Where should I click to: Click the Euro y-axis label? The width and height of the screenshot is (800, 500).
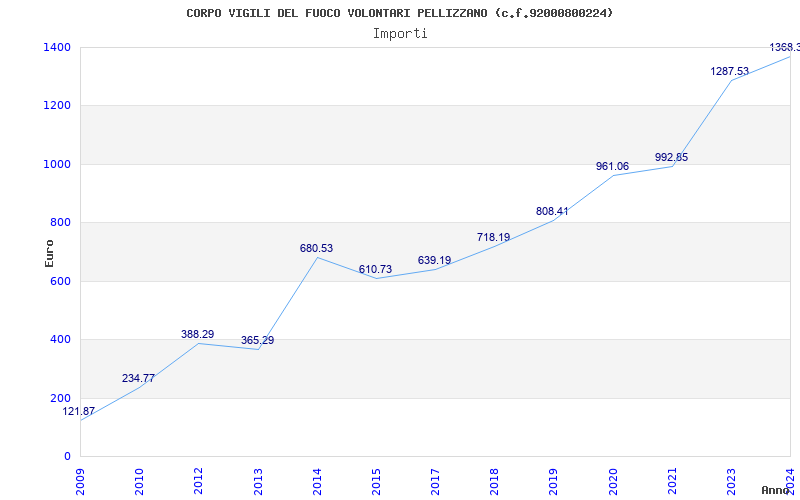coord(49,253)
